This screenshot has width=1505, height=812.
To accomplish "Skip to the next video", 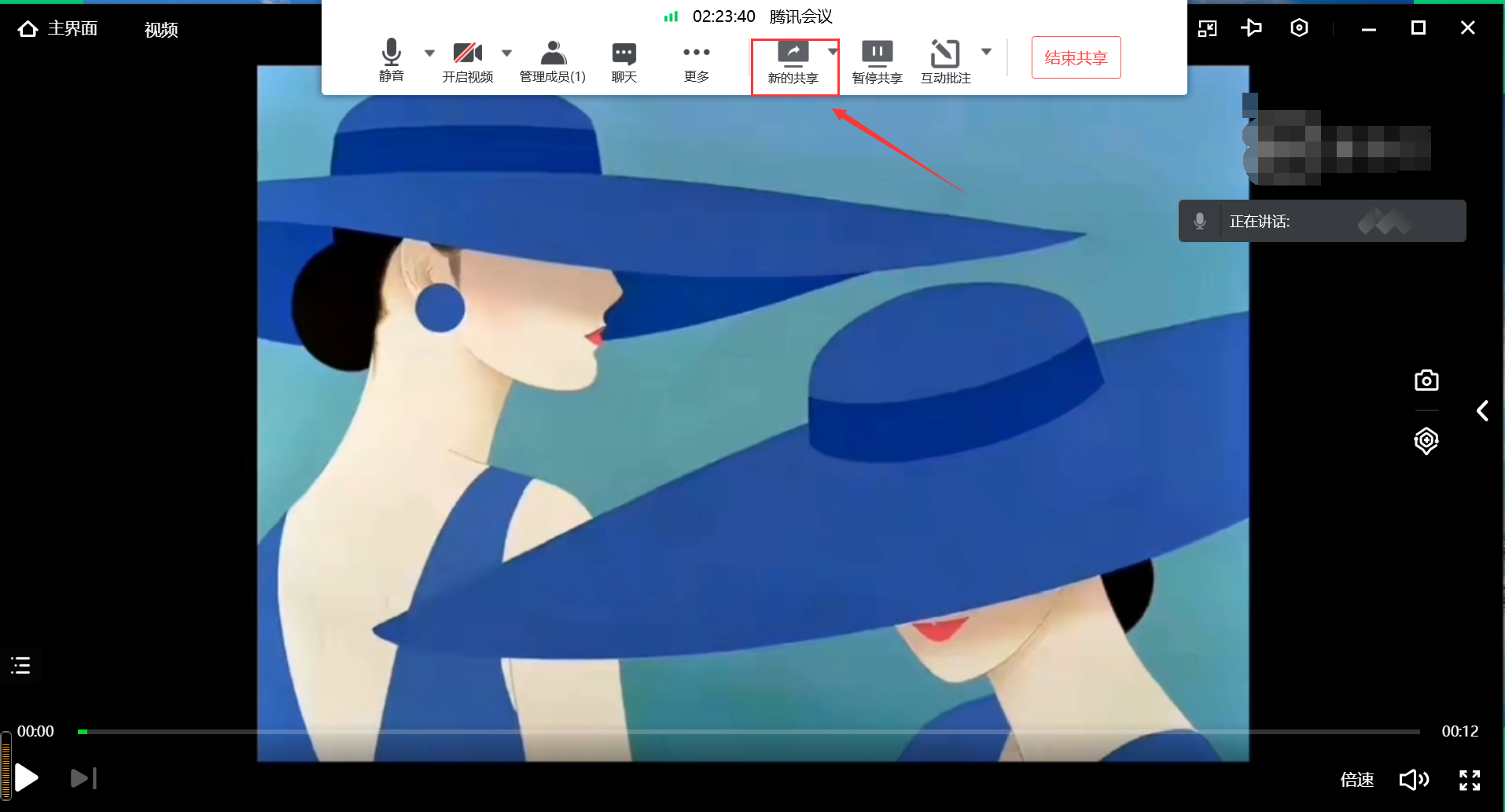I will tap(83, 778).
